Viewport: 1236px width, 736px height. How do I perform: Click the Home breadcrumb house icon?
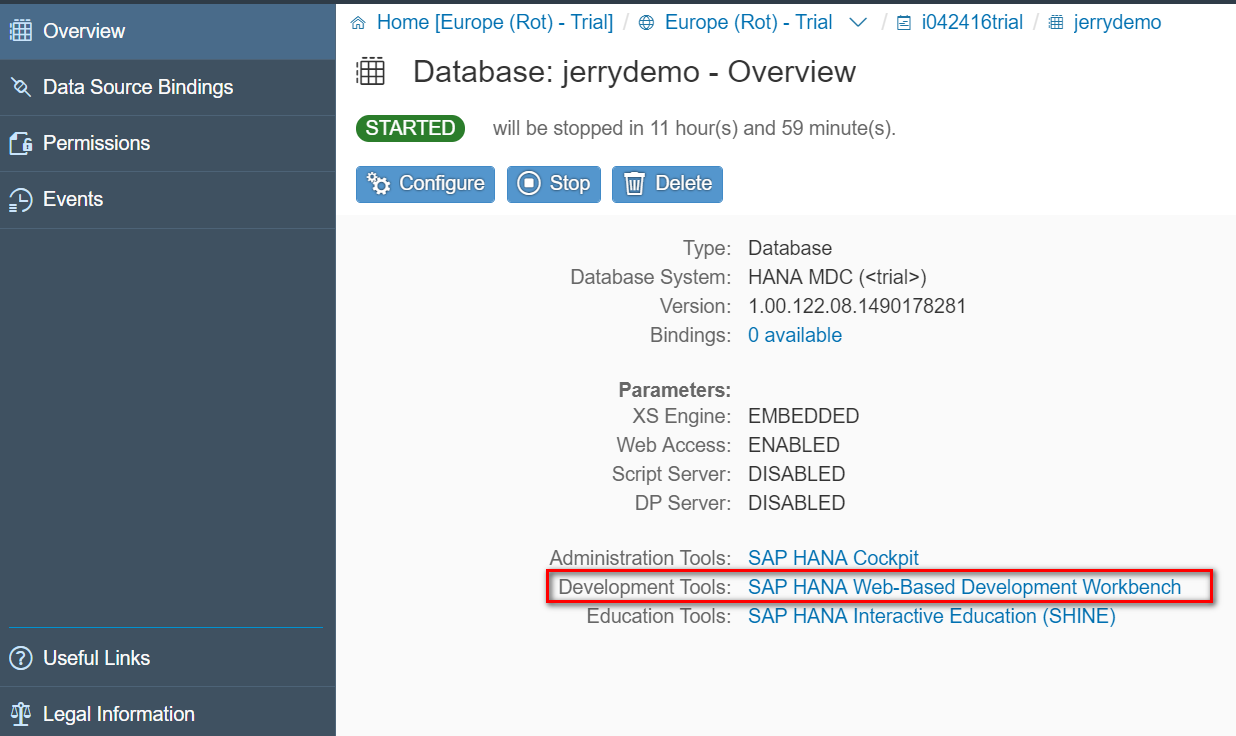[x=358, y=23]
